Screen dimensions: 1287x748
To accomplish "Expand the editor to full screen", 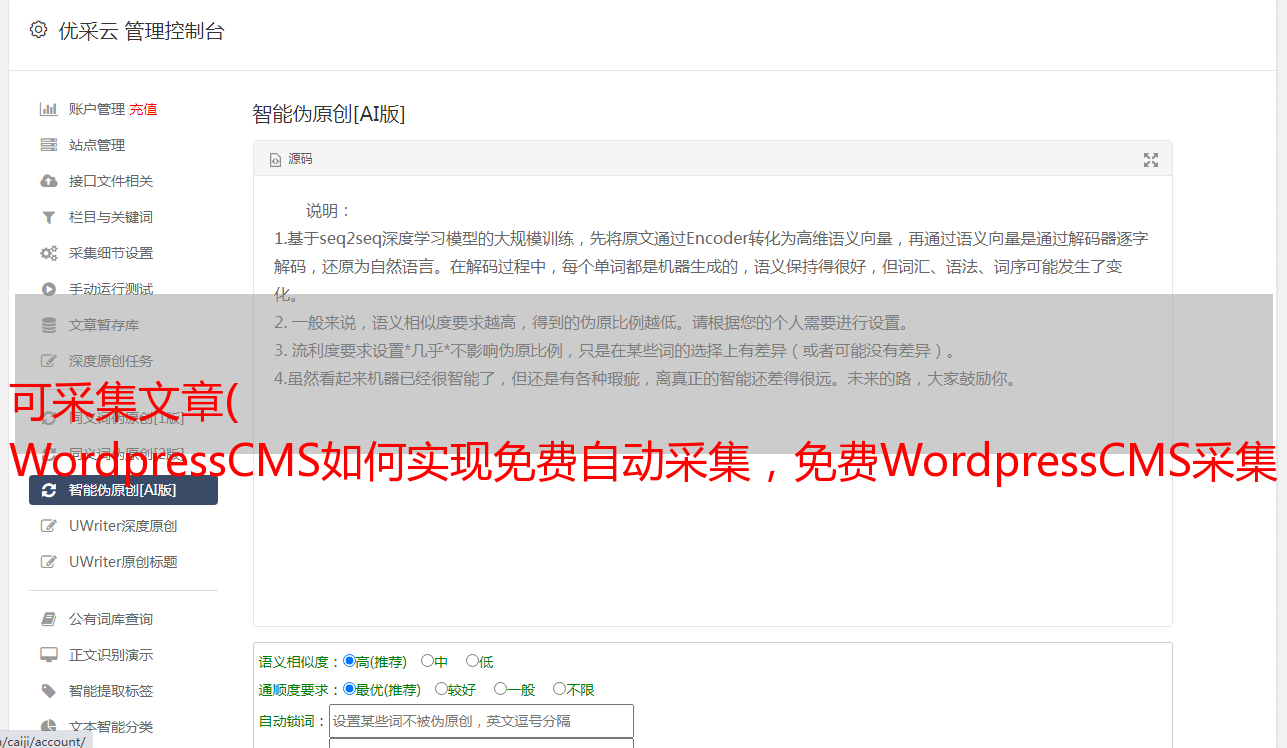I will 1151,160.
